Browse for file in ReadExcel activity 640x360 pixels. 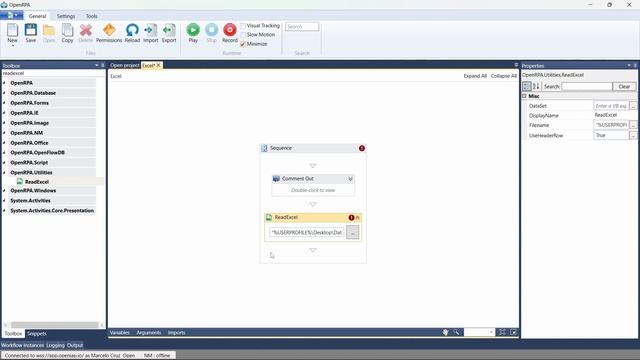click(353, 232)
